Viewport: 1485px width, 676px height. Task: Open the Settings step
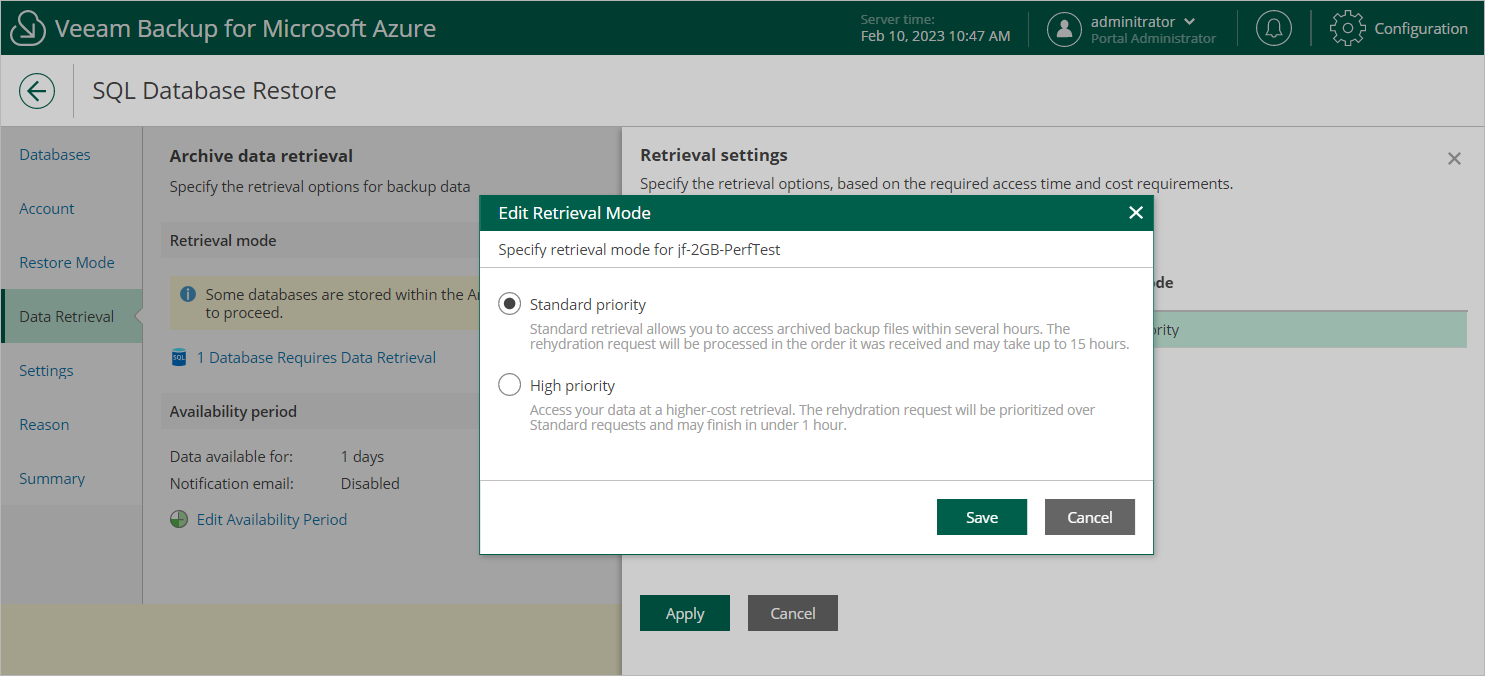(46, 371)
